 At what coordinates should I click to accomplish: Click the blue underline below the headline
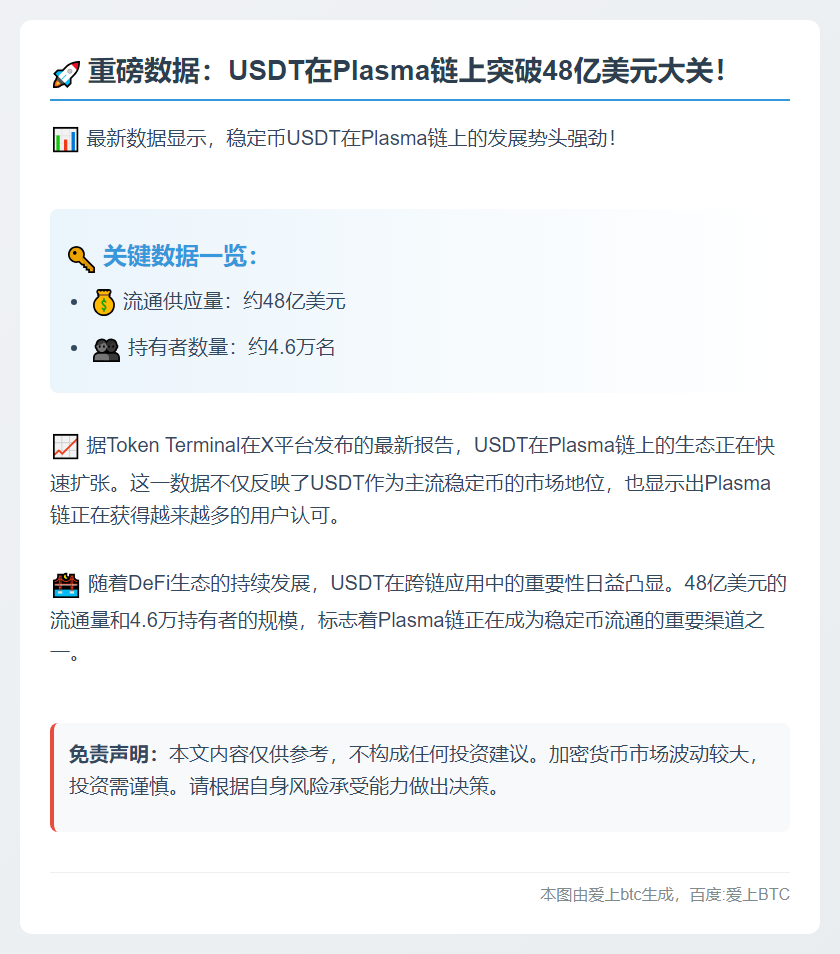point(420,100)
